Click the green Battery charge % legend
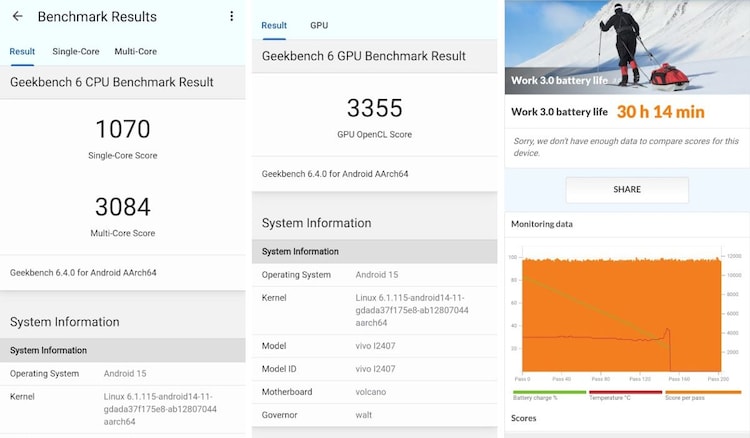Viewport: 750px width, 438px height. coord(548,396)
